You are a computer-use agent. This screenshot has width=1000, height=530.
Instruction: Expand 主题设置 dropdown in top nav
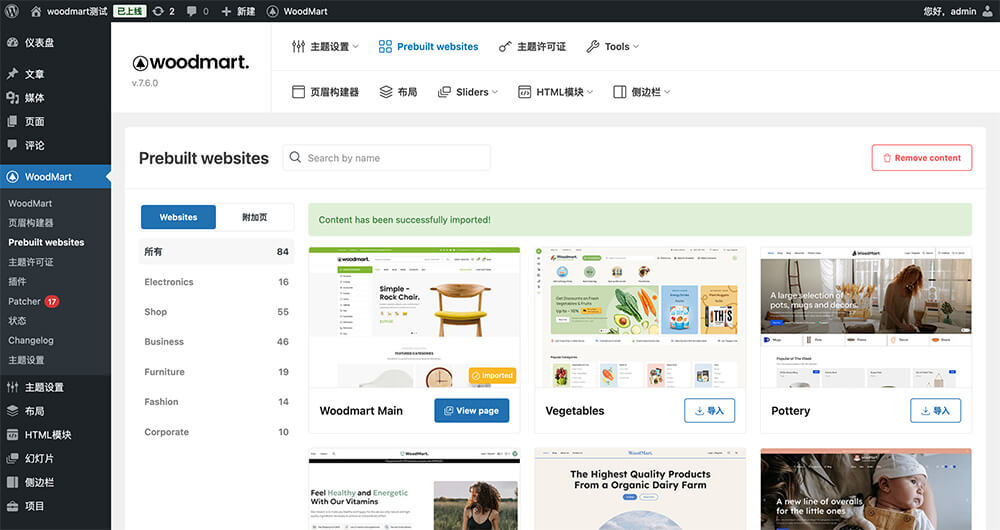click(325, 47)
